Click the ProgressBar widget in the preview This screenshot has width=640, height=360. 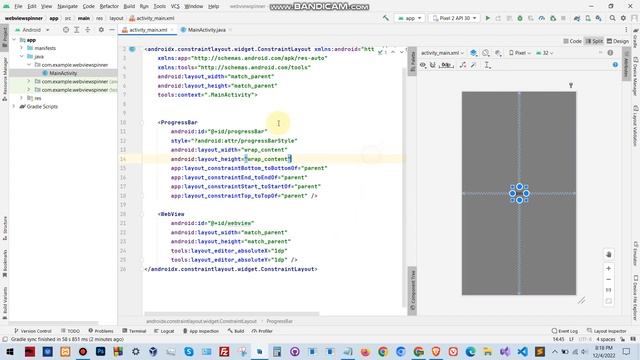click(519, 193)
